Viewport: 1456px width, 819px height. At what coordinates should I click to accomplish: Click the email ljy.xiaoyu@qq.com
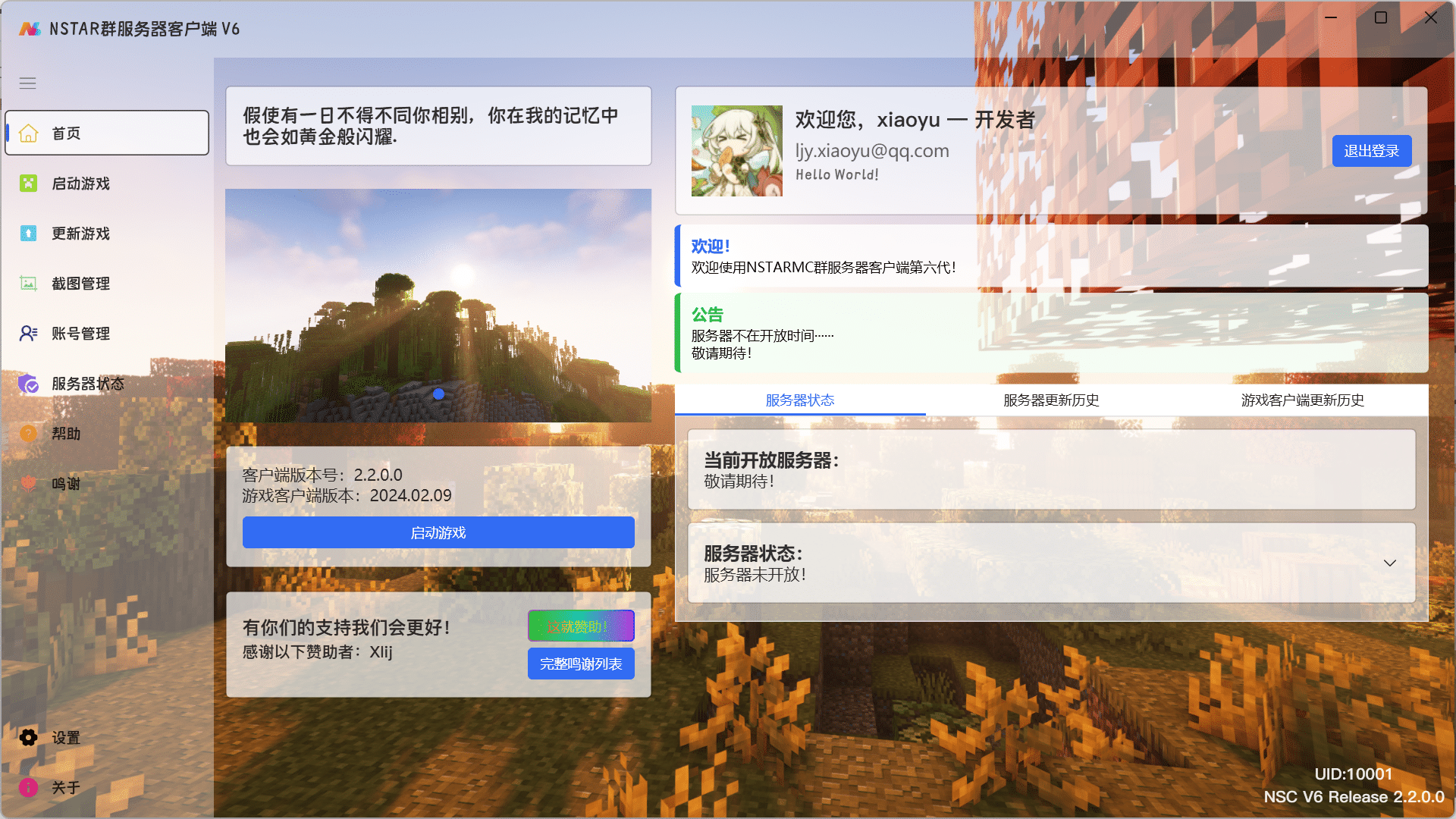[x=872, y=151]
